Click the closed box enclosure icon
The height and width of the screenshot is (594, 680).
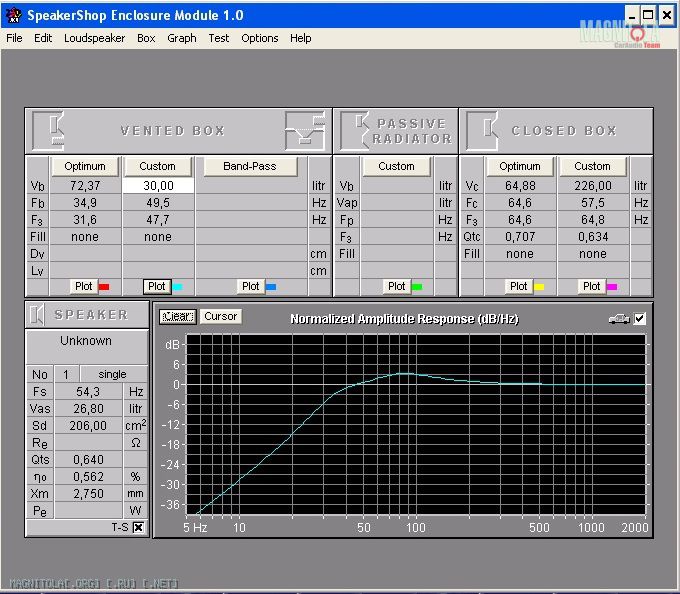click(x=484, y=130)
